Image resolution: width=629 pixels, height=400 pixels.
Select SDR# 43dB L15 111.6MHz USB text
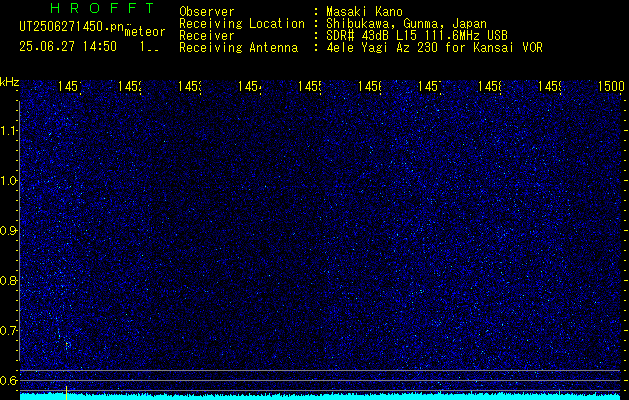417,36
